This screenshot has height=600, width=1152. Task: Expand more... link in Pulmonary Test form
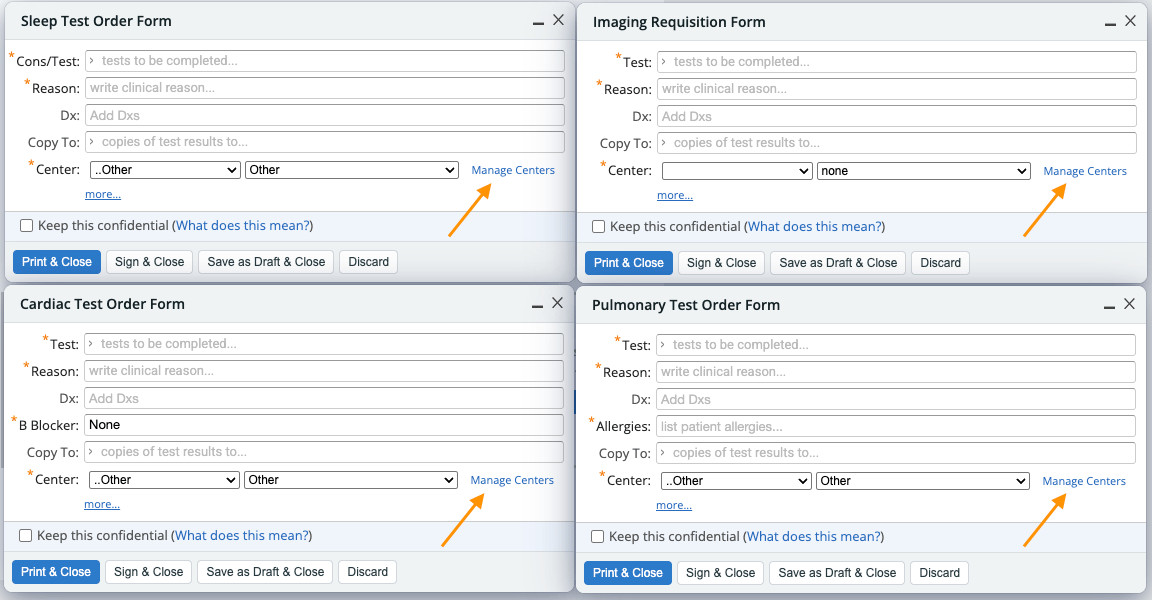pos(674,505)
